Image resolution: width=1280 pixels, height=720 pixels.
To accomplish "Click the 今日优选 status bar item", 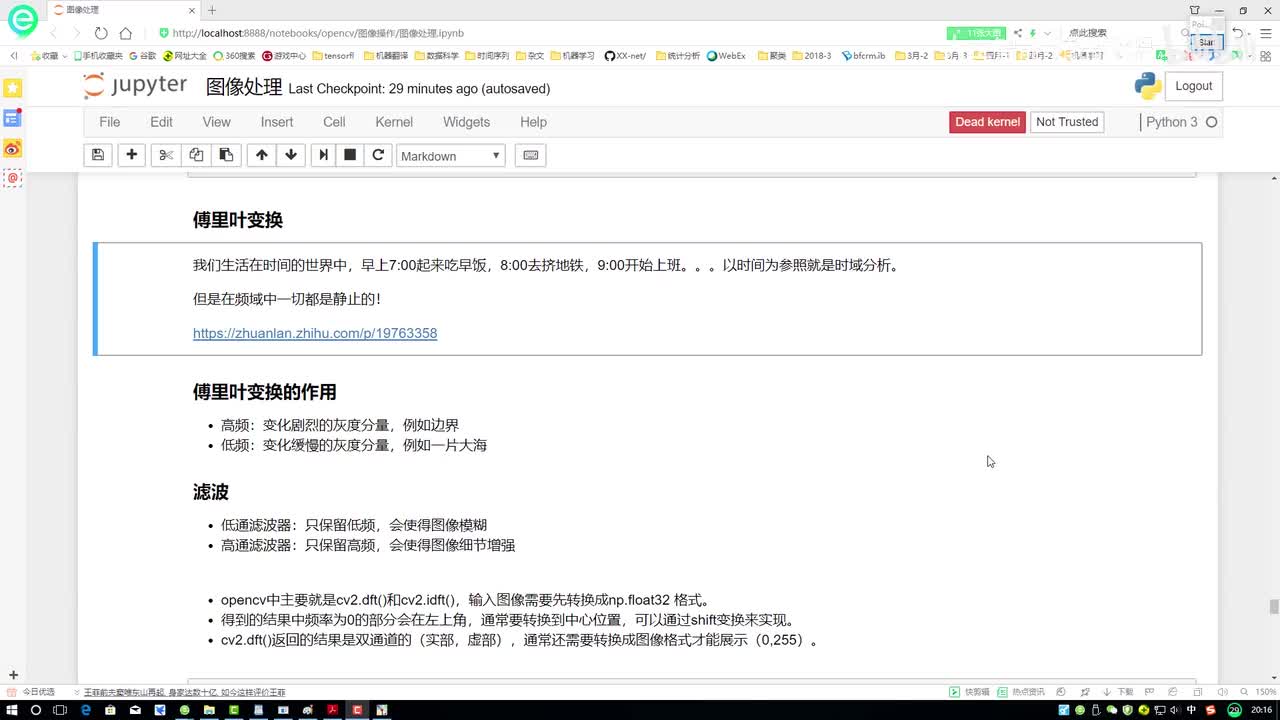I will coord(33,692).
